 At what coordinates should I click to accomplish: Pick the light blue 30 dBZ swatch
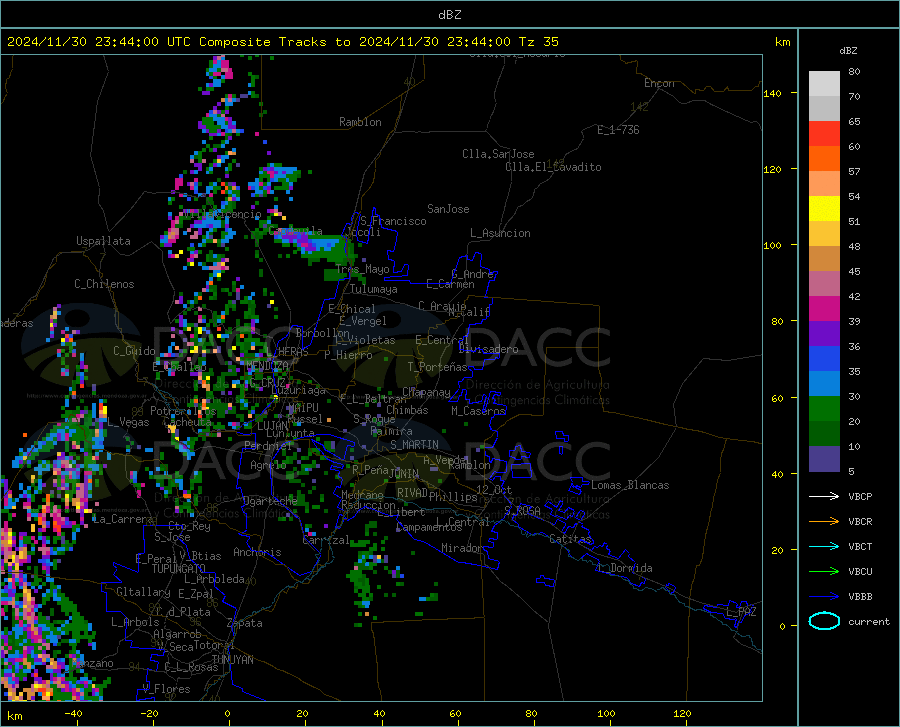(x=824, y=384)
